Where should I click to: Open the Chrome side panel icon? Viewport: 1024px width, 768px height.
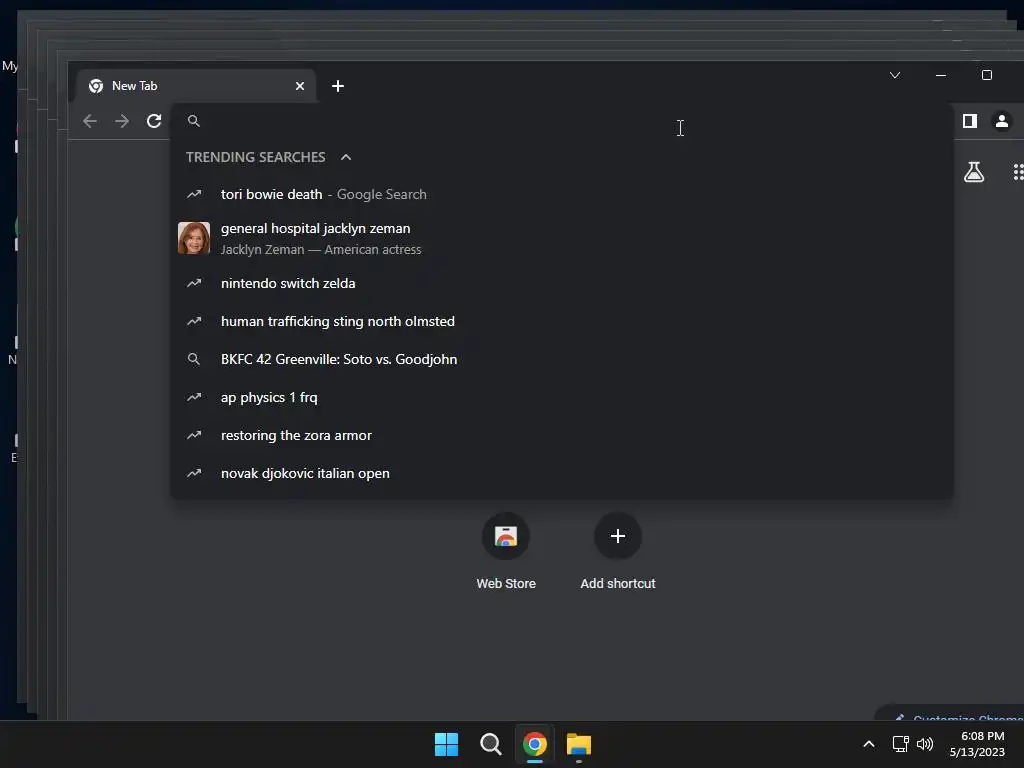[x=970, y=121]
